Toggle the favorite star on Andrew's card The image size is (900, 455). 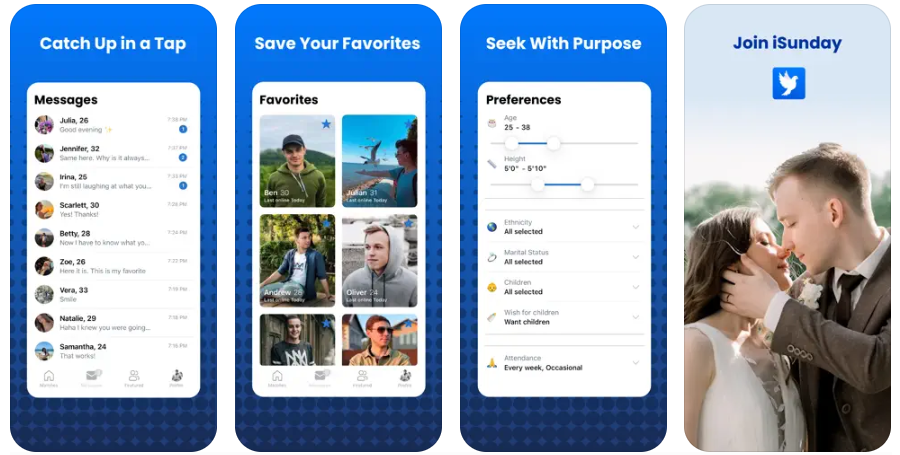click(x=327, y=224)
